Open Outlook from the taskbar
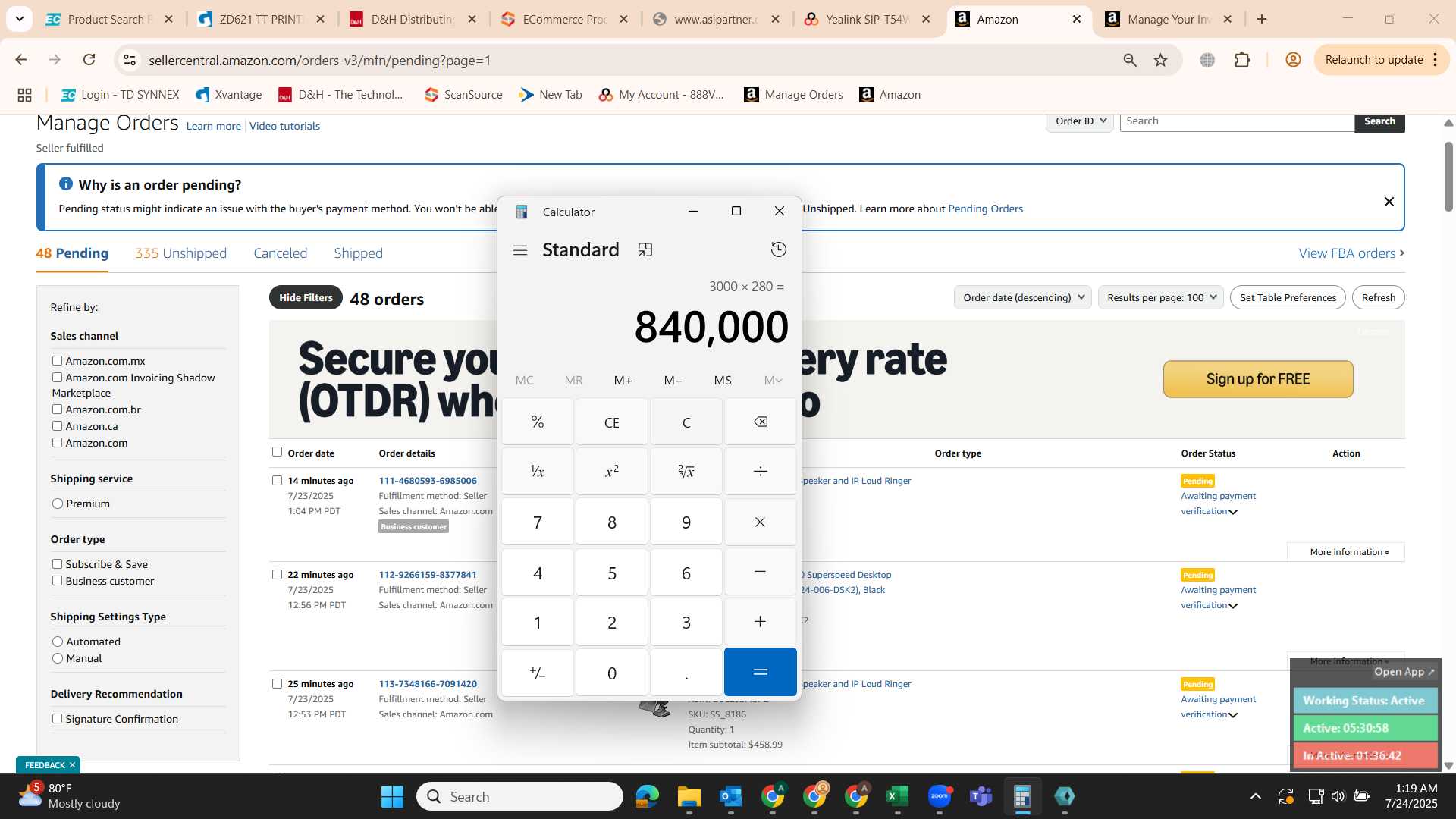The height and width of the screenshot is (819, 1456). [x=731, y=796]
